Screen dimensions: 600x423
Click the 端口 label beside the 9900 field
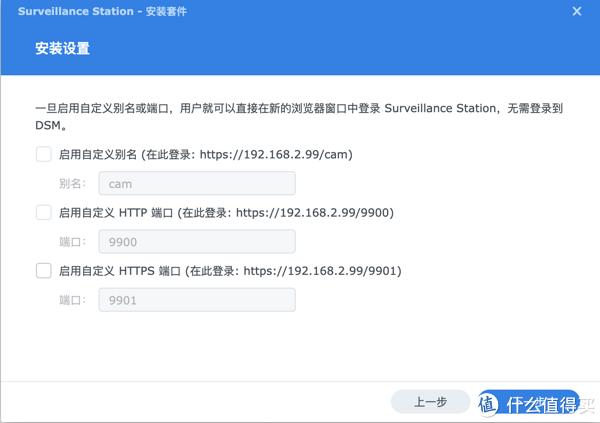point(73,242)
